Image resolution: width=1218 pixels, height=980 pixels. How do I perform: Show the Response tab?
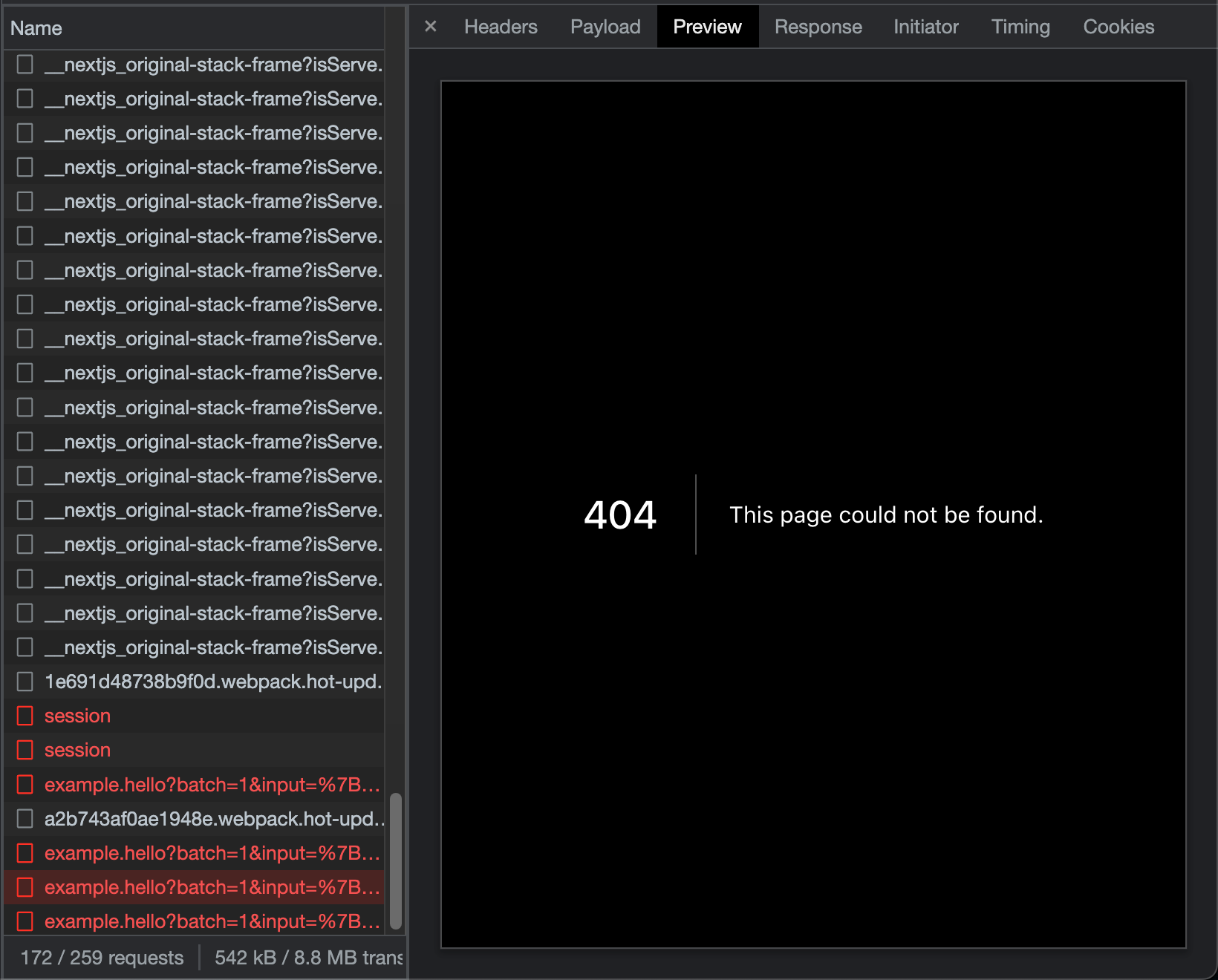(818, 27)
